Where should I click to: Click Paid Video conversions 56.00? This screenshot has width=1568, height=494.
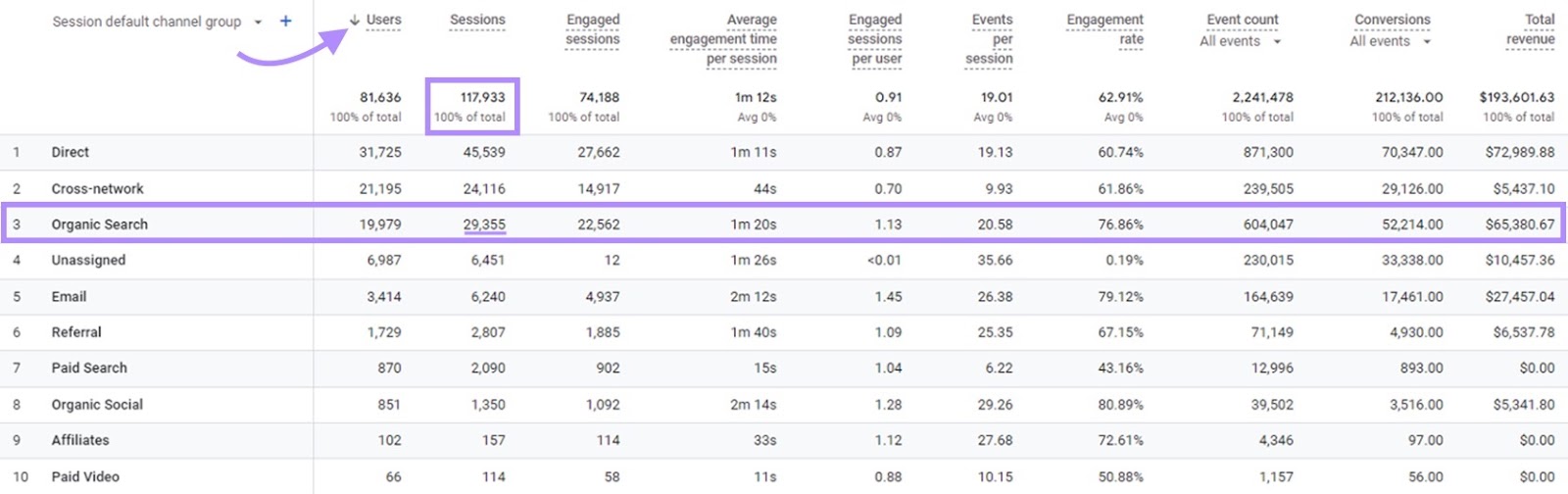coord(1425,476)
